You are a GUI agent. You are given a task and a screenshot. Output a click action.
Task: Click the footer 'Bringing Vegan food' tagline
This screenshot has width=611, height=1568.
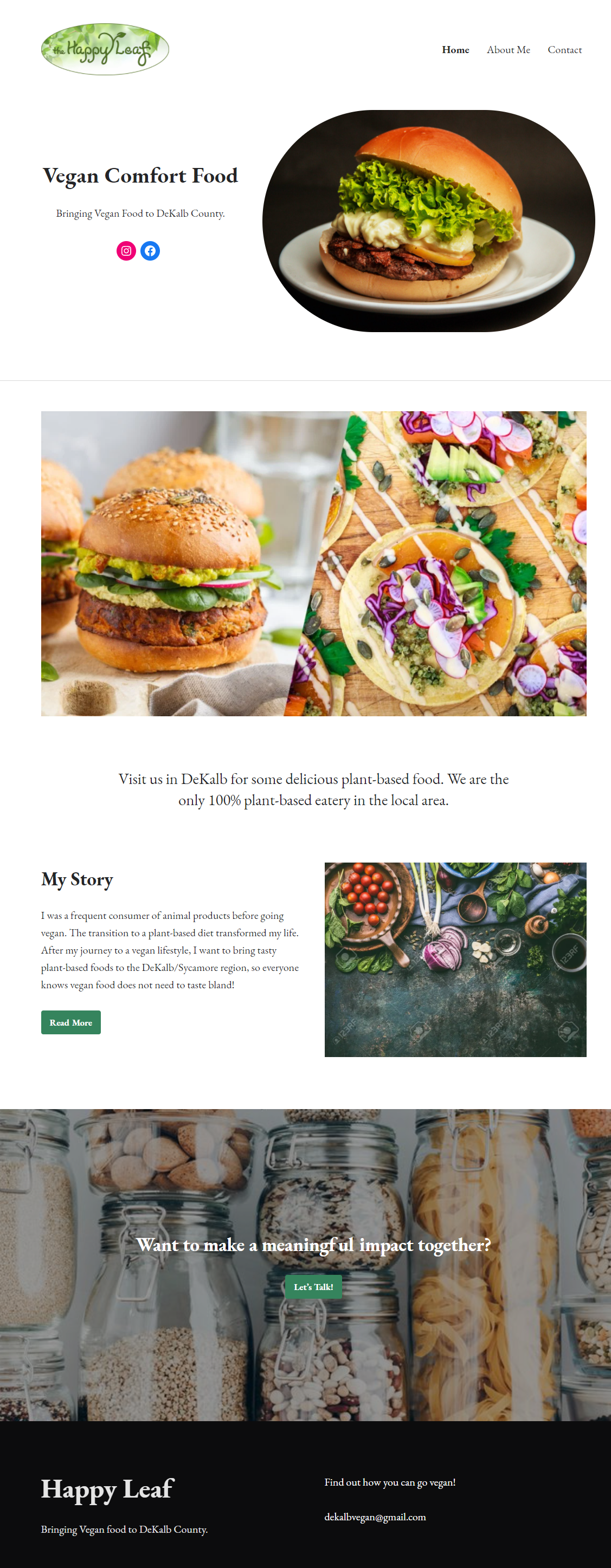(124, 1530)
